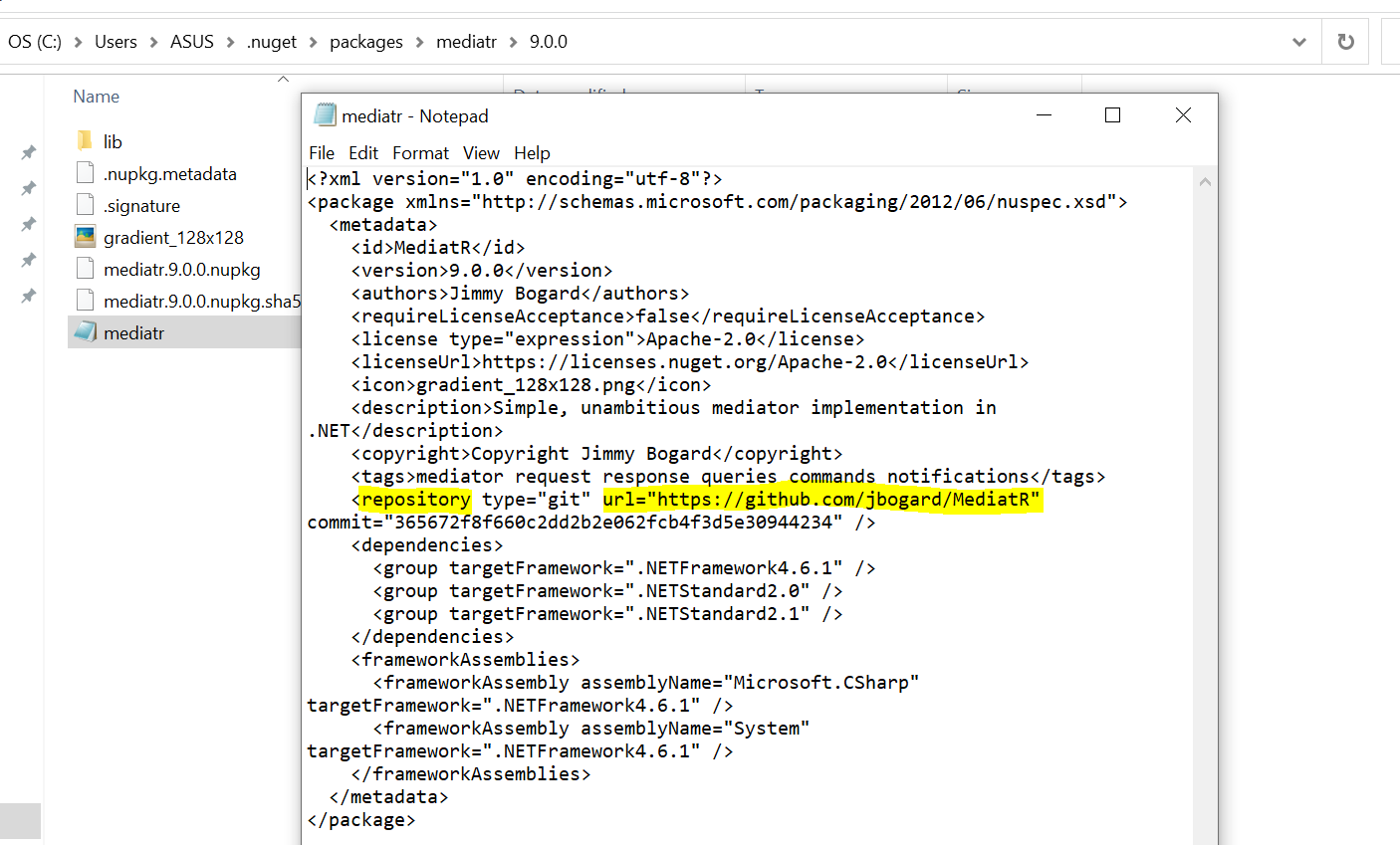Maximize the Notepad window
The height and width of the screenshot is (845, 1400).
click(1113, 115)
